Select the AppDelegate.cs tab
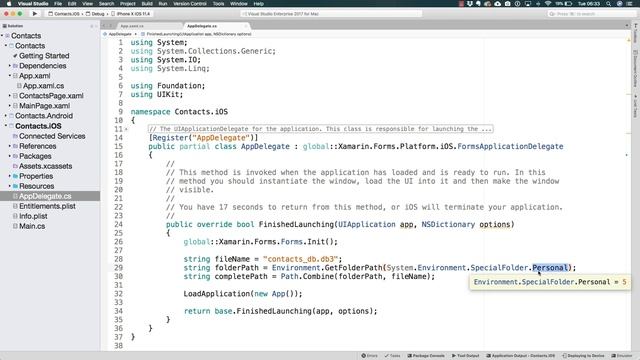Viewport: 640px width, 360px height. coord(202,26)
